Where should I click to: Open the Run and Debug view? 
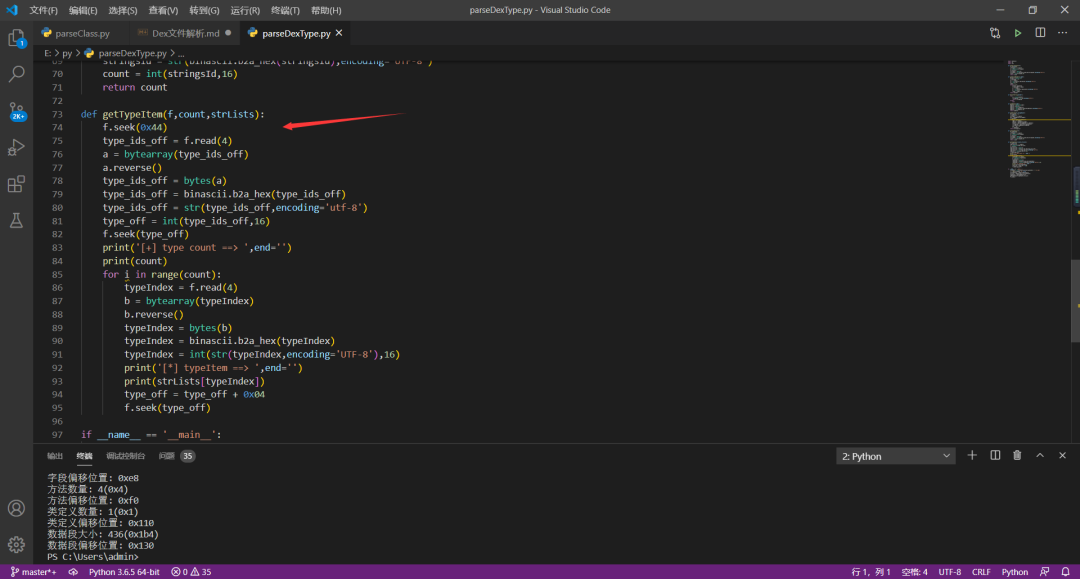click(x=16, y=147)
